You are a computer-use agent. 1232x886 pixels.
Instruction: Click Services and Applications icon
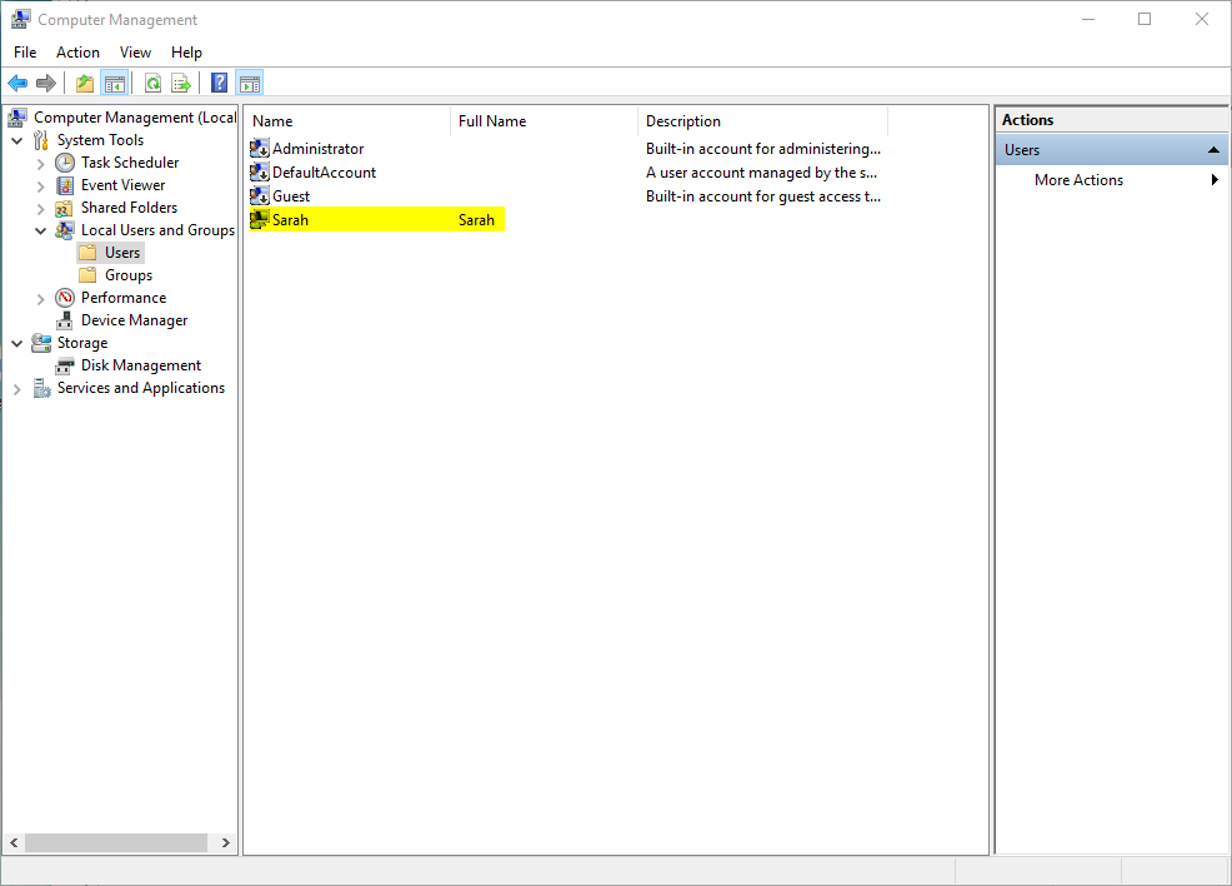[41, 388]
